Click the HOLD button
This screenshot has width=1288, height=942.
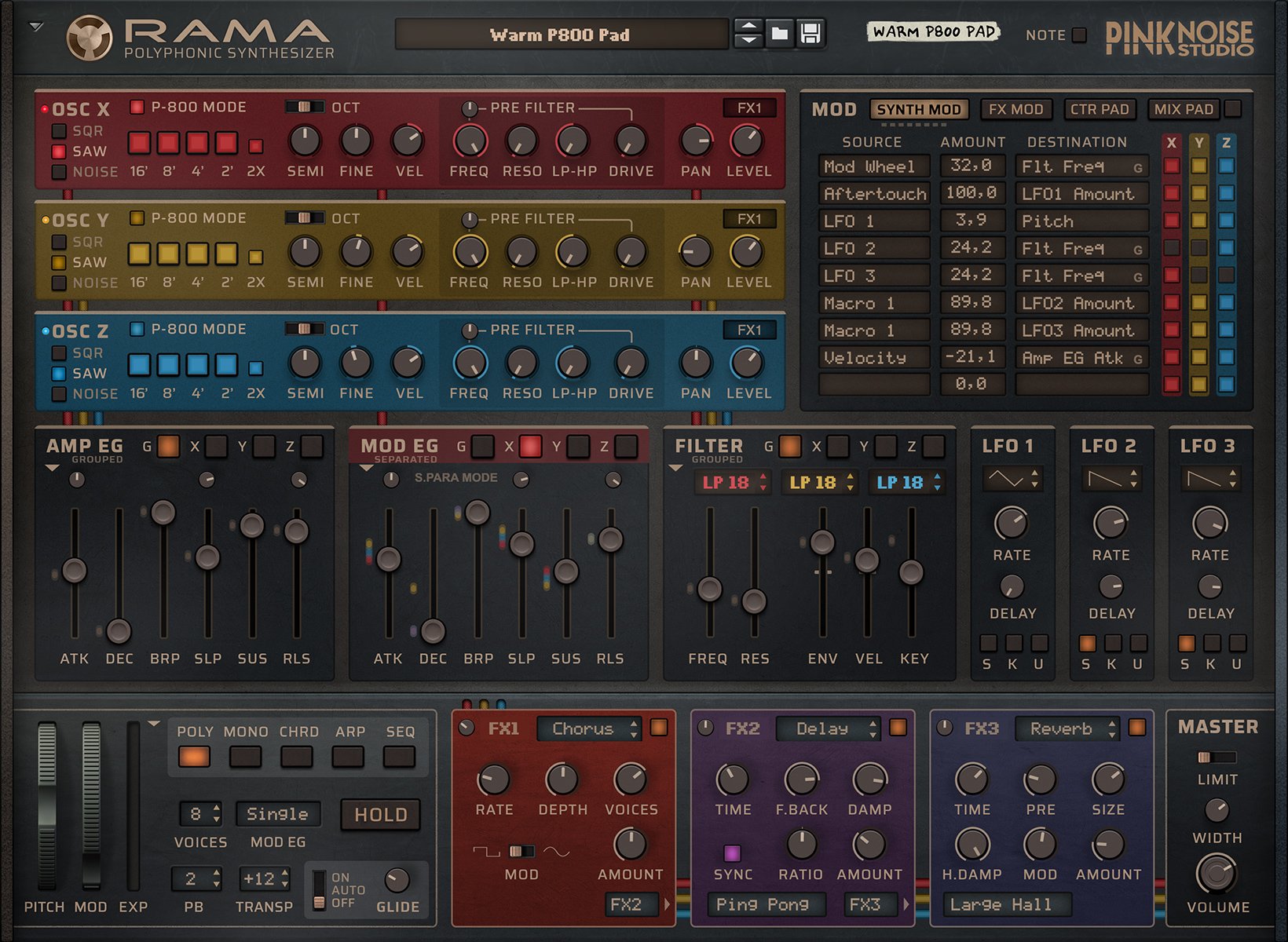[x=379, y=815]
